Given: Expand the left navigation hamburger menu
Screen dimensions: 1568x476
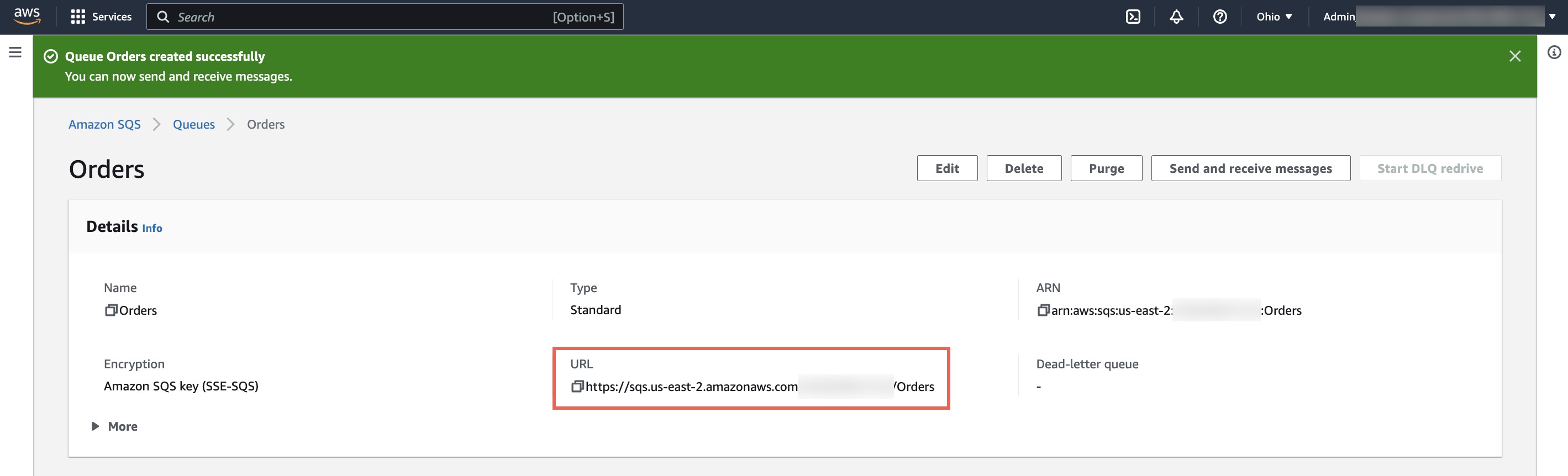Looking at the screenshot, I should [x=15, y=52].
